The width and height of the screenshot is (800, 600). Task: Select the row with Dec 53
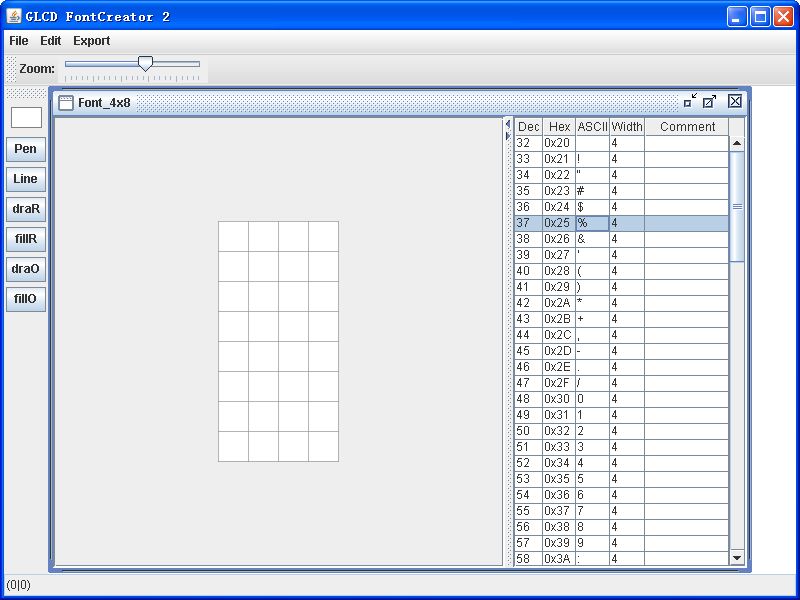coord(621,479)
